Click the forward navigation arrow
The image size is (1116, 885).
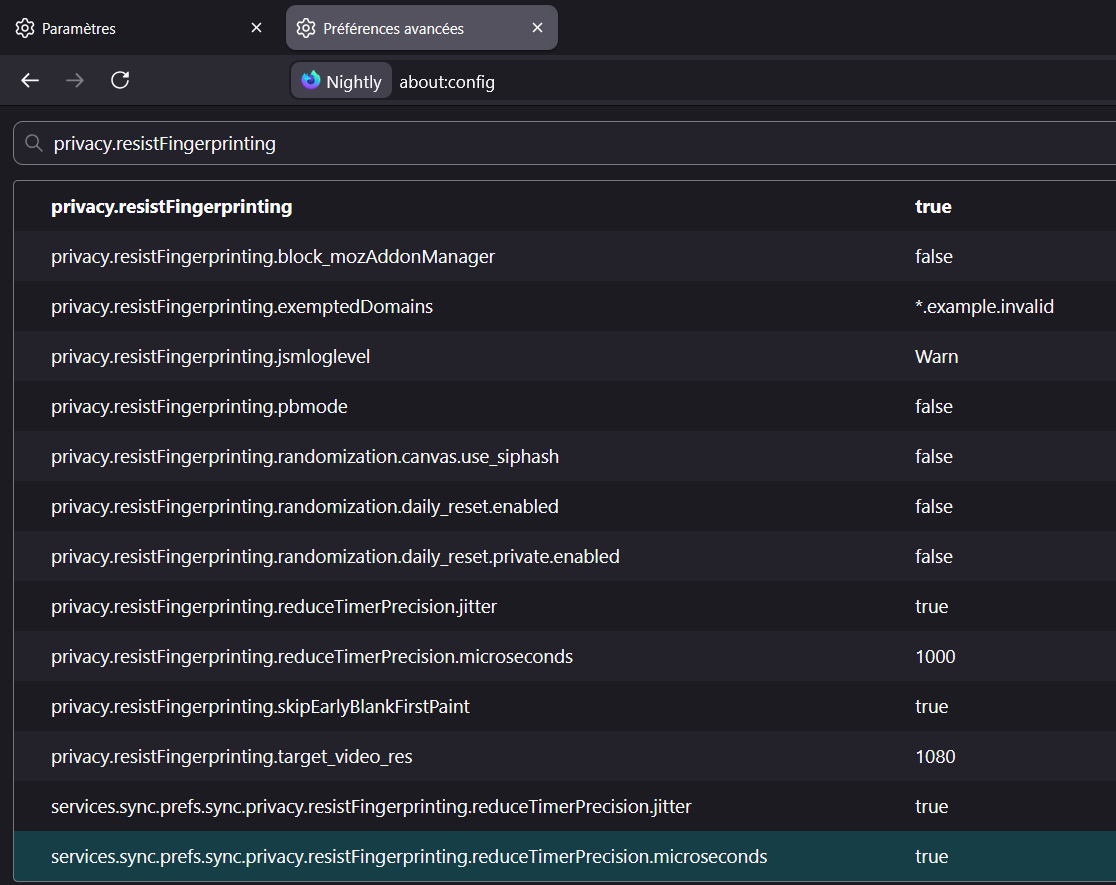coord(75,81)
